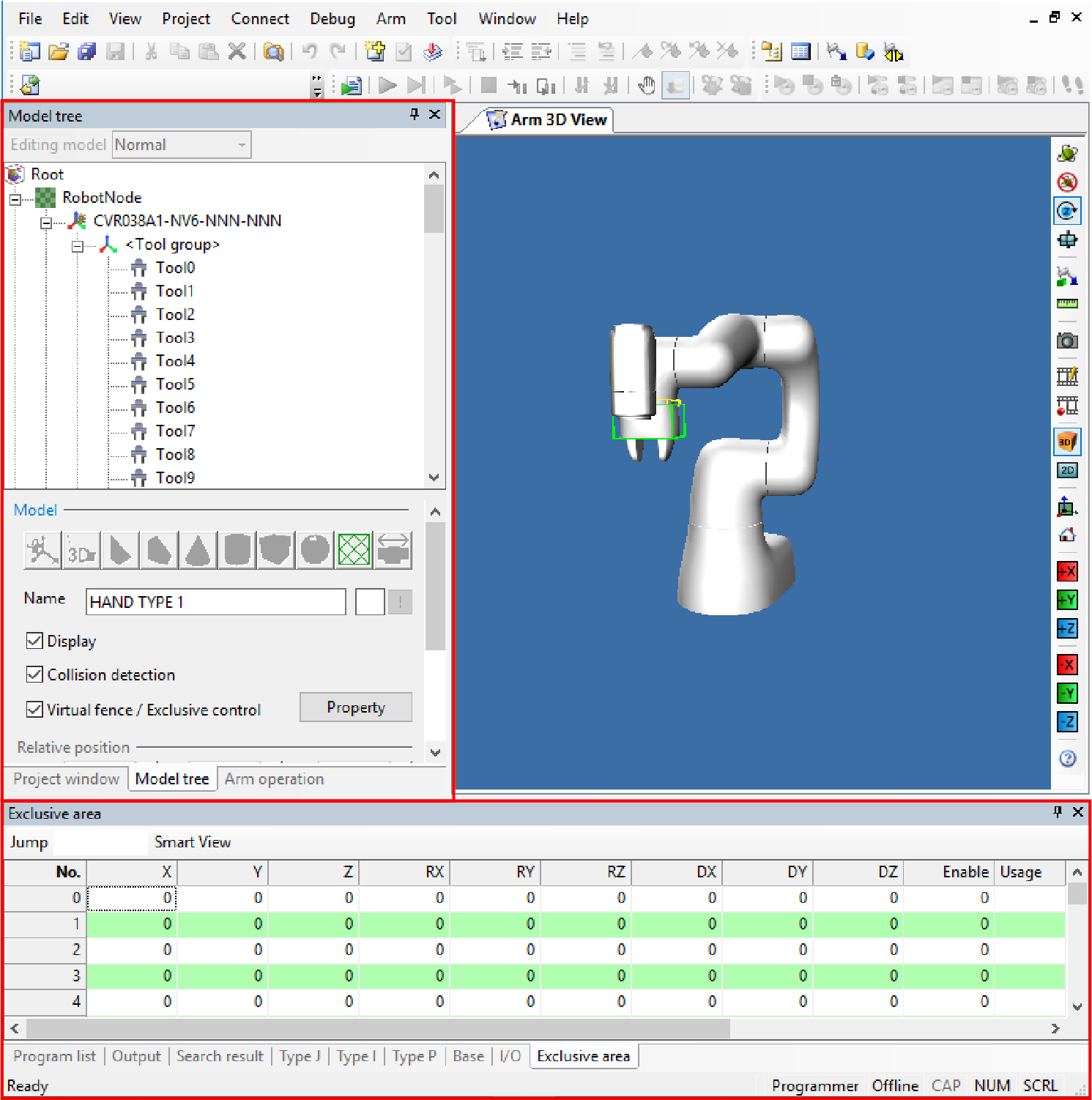Click the Save icon in the toolbar
This screenshot has height=1100, width=1092.
click(115, 51)
